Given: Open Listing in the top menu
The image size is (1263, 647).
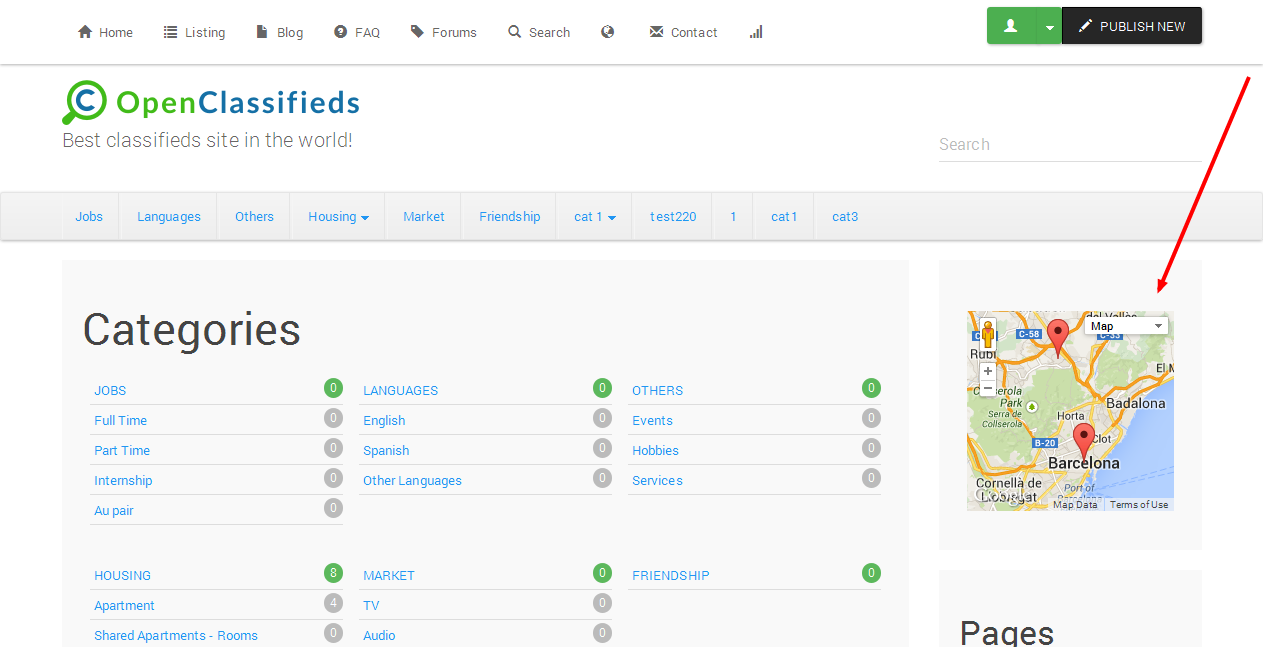Looking at the screenshot, I should pos(195,32).
